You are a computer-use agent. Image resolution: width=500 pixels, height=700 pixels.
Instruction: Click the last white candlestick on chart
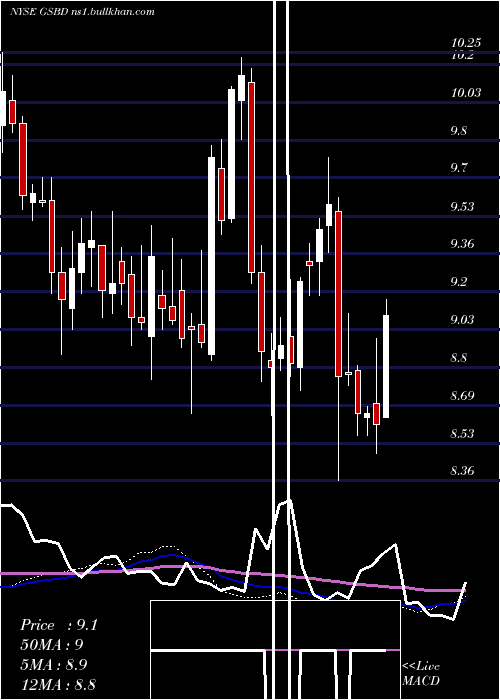386,367
